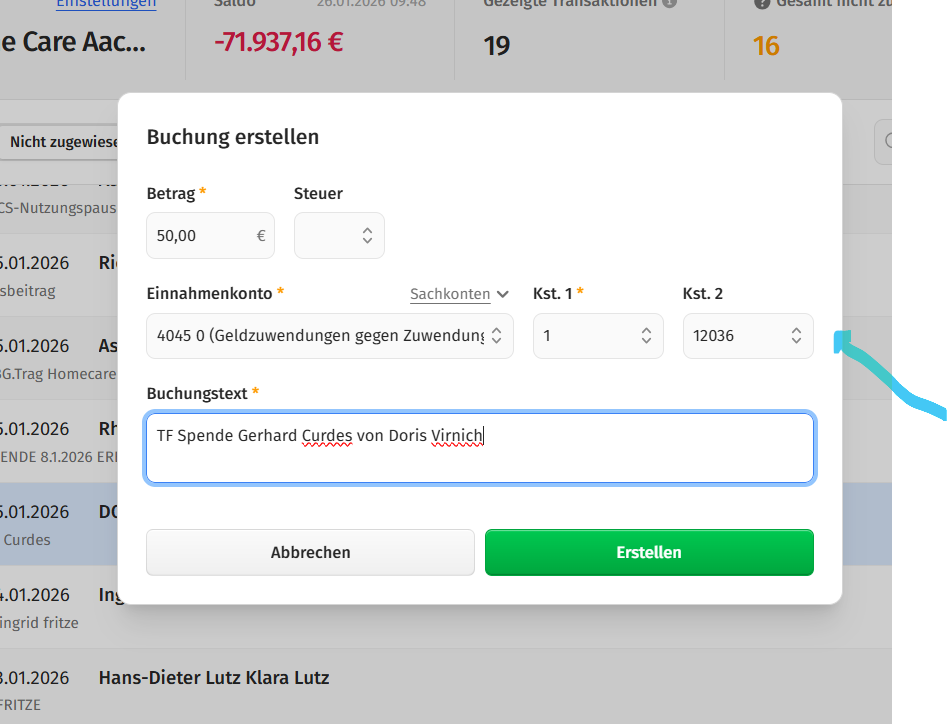948x724 pixels.
Task: Click the Sachkonten chevron arrow
Action: point(503,294)
